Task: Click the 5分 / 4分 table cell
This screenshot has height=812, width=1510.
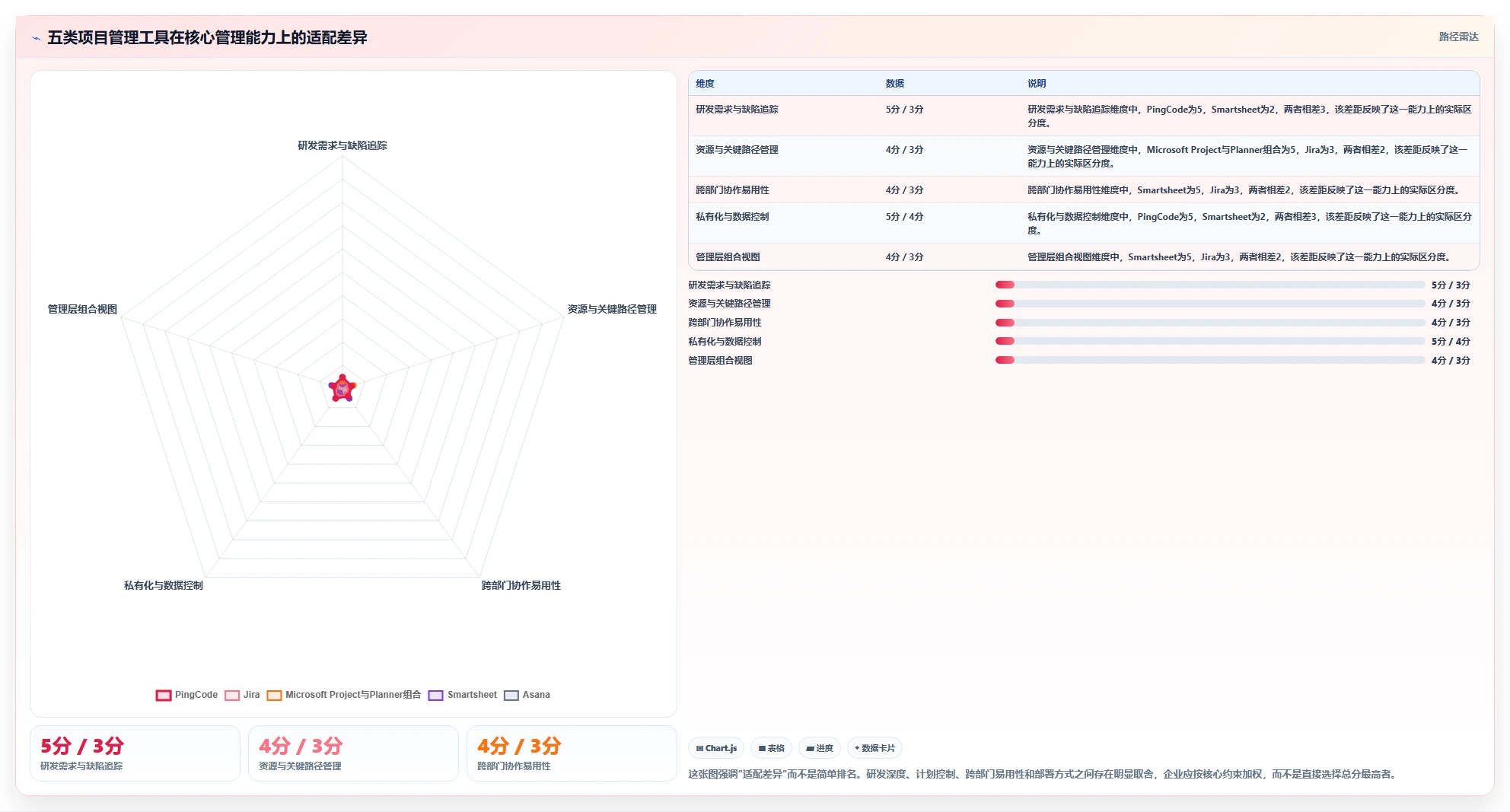Action: click(x=904, y=217)
